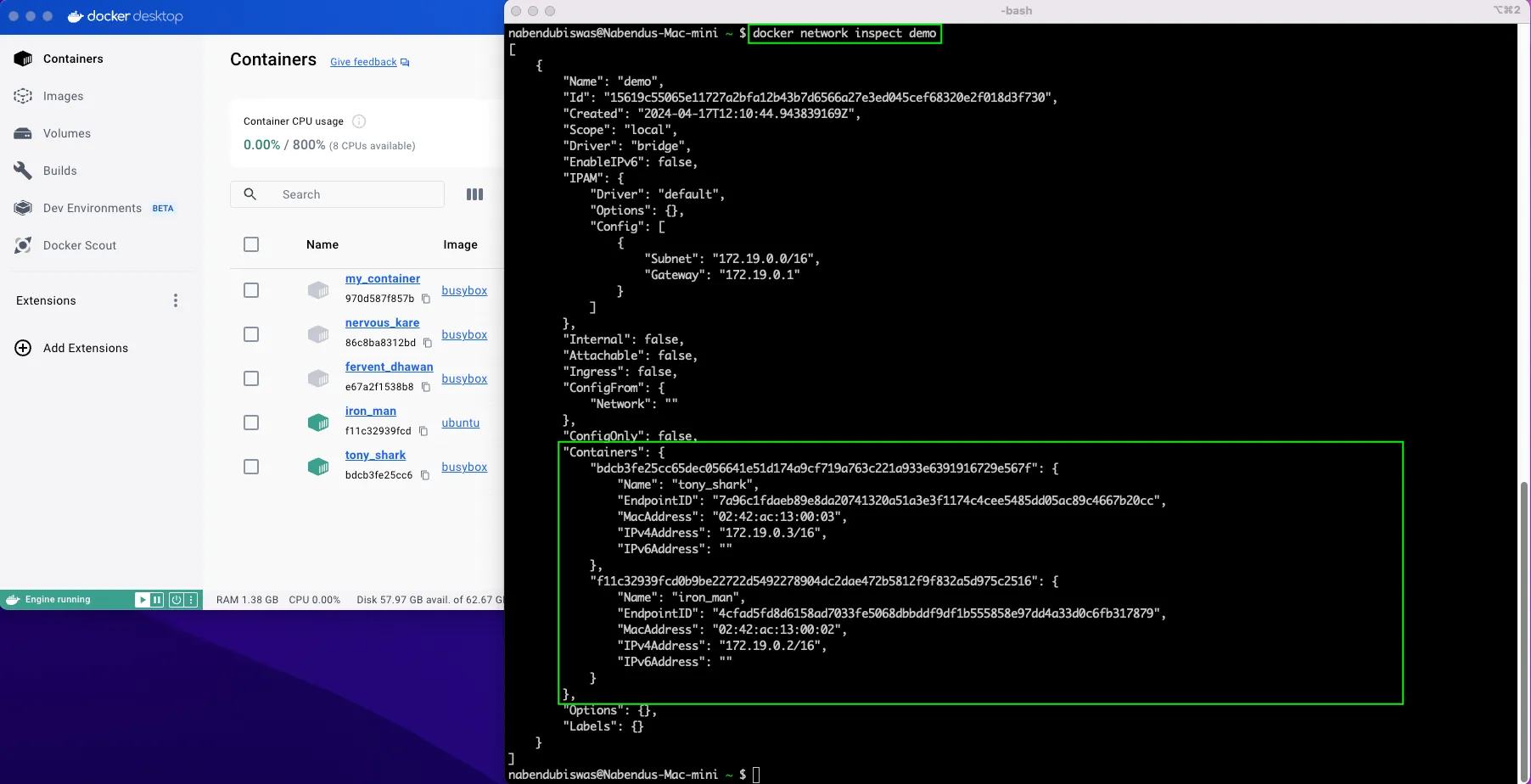The width and height of the screenshot is (1531, 784).
Task: Open engine three-dot more menu
Action: pyautogui.click(x=192, y=600)
